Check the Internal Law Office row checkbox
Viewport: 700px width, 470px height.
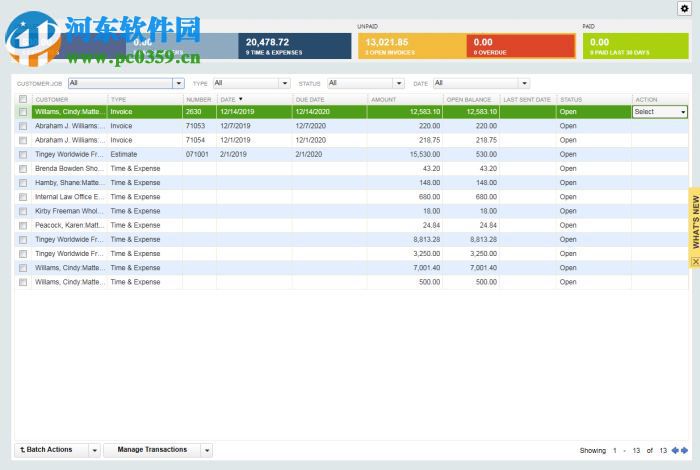tap(23, 197)
